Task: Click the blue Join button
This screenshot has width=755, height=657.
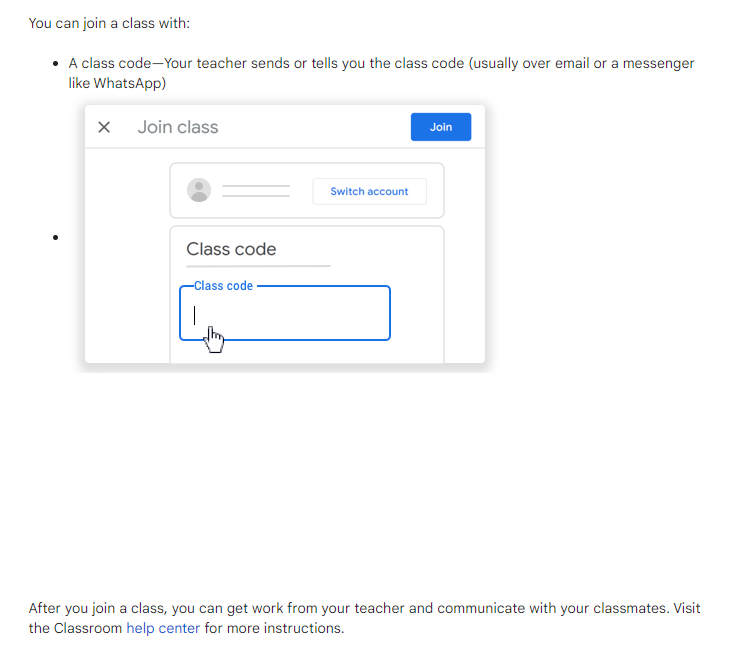Action: click(440, 127)
